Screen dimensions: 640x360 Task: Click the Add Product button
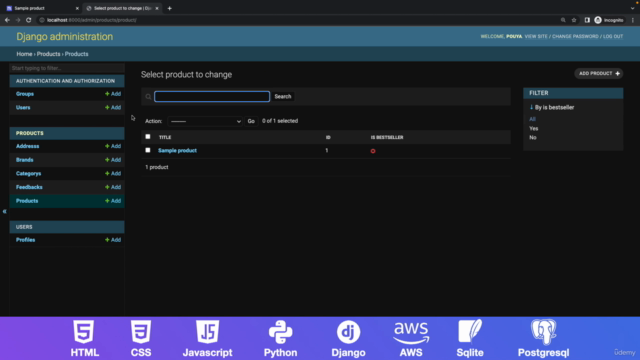599,73
